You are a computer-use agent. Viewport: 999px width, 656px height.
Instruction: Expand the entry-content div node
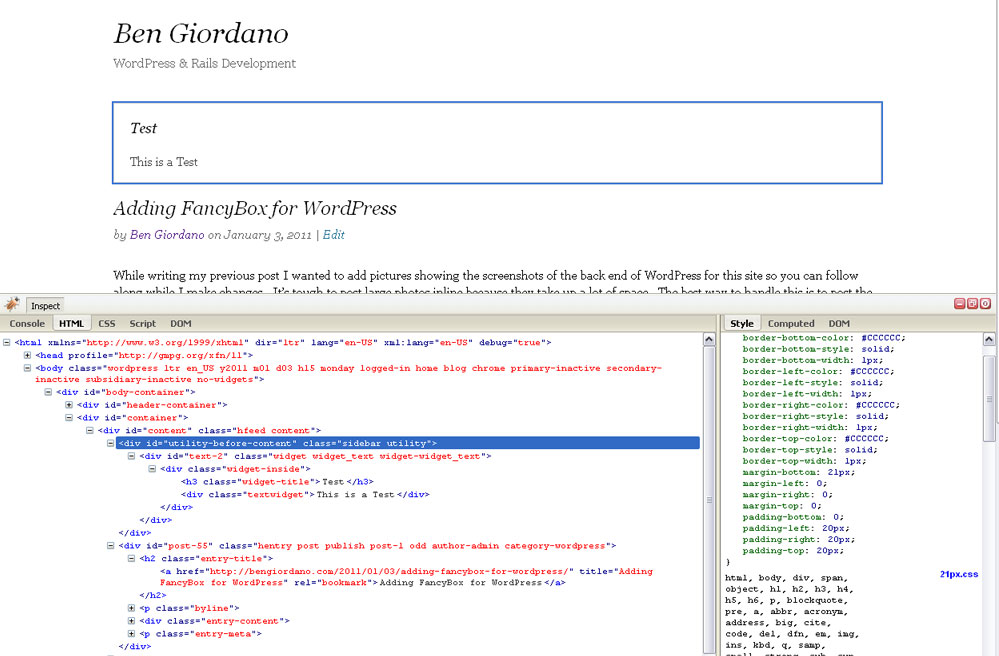point(132,621)
